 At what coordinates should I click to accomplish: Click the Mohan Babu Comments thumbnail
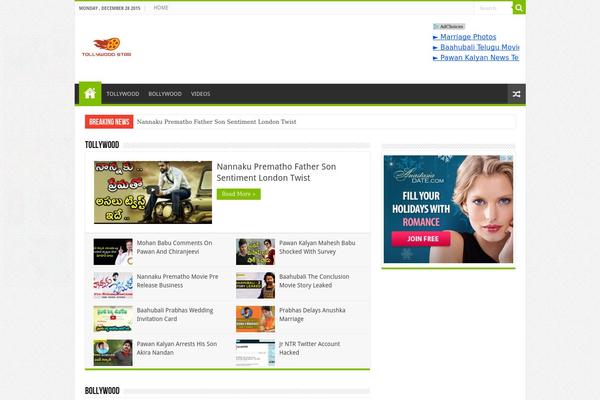[113, 252]
